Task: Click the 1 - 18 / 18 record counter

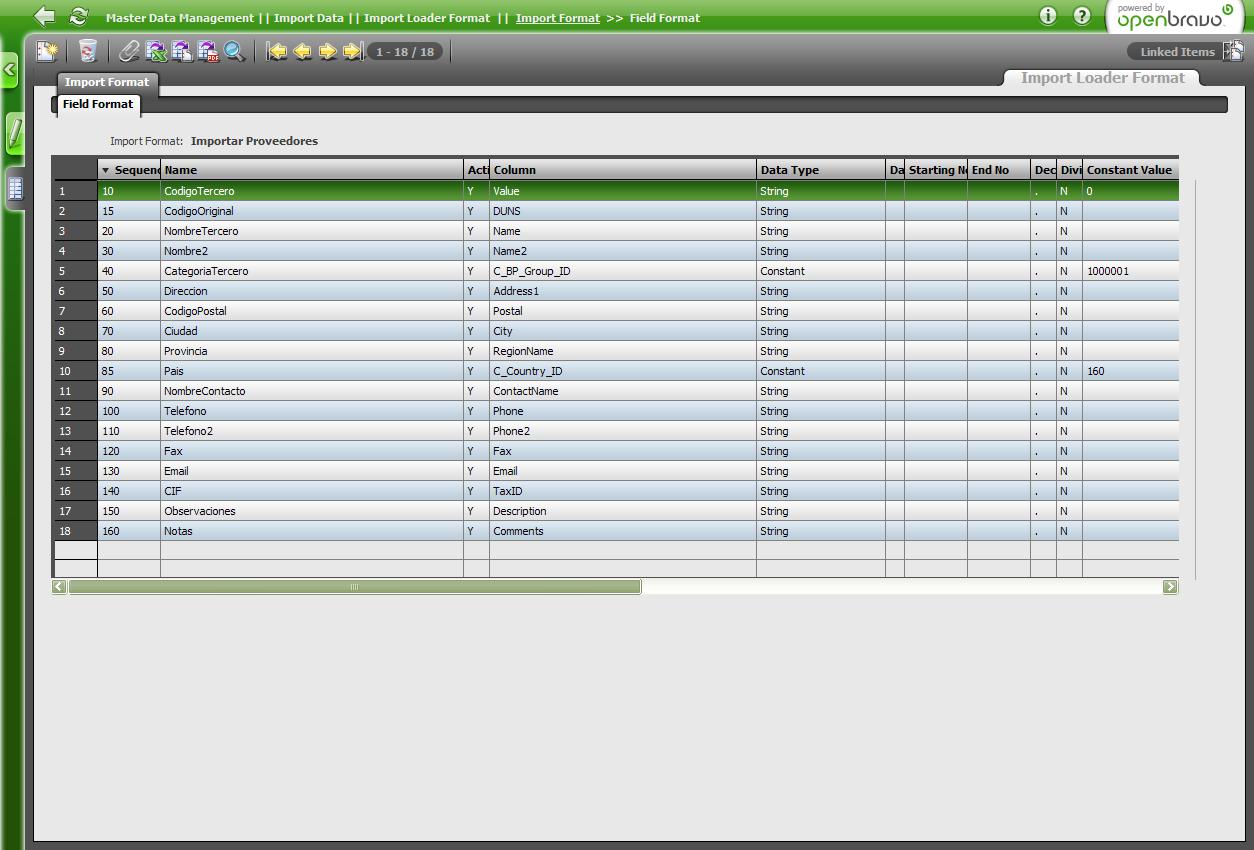Action: tap(405, 52)
